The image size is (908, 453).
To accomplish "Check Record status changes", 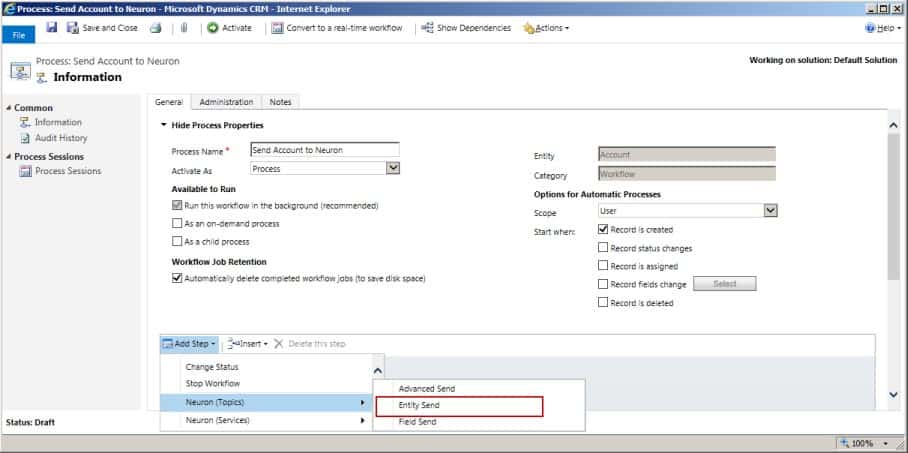I will [x=603, y=248].
